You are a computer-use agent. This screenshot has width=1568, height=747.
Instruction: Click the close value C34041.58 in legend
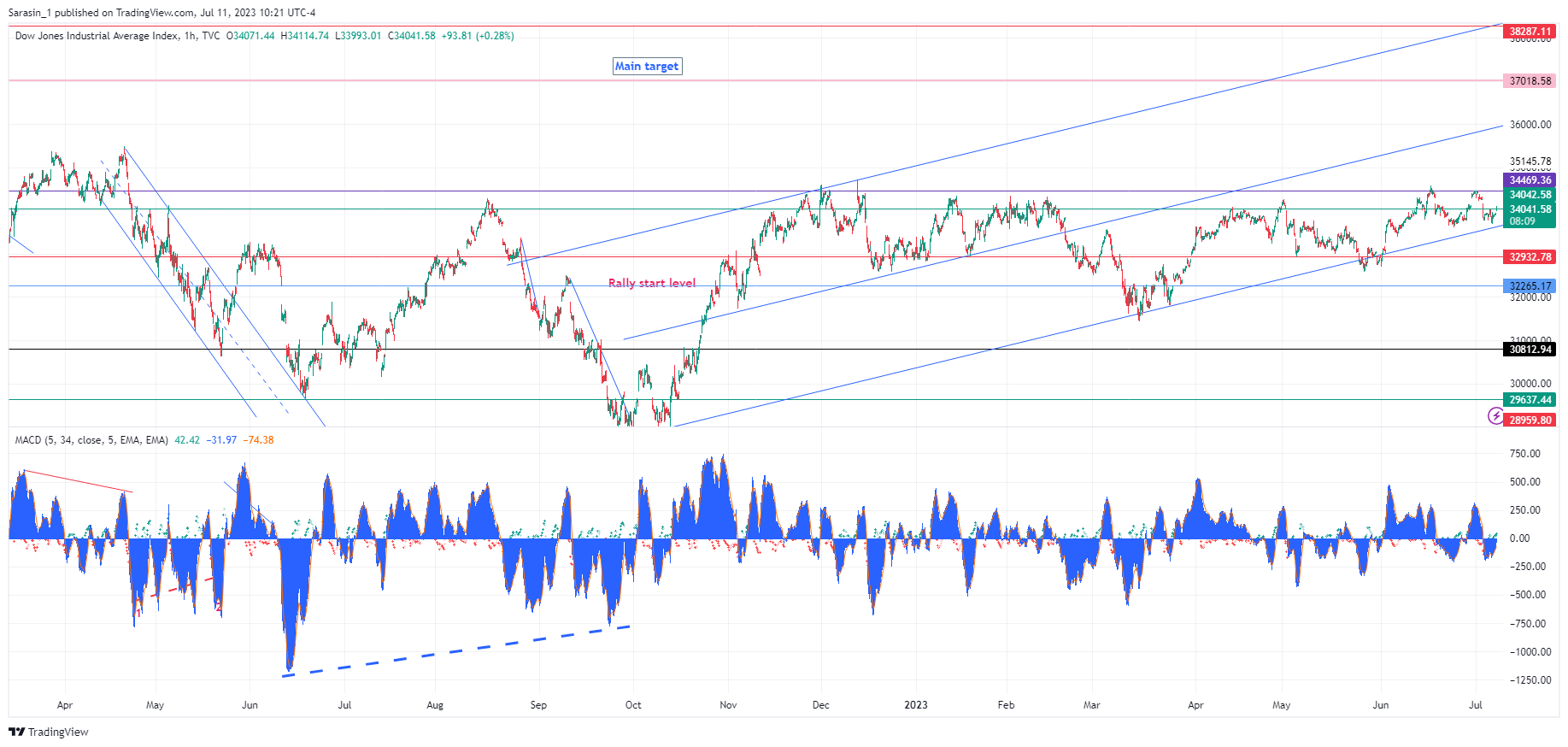[412, 36]
